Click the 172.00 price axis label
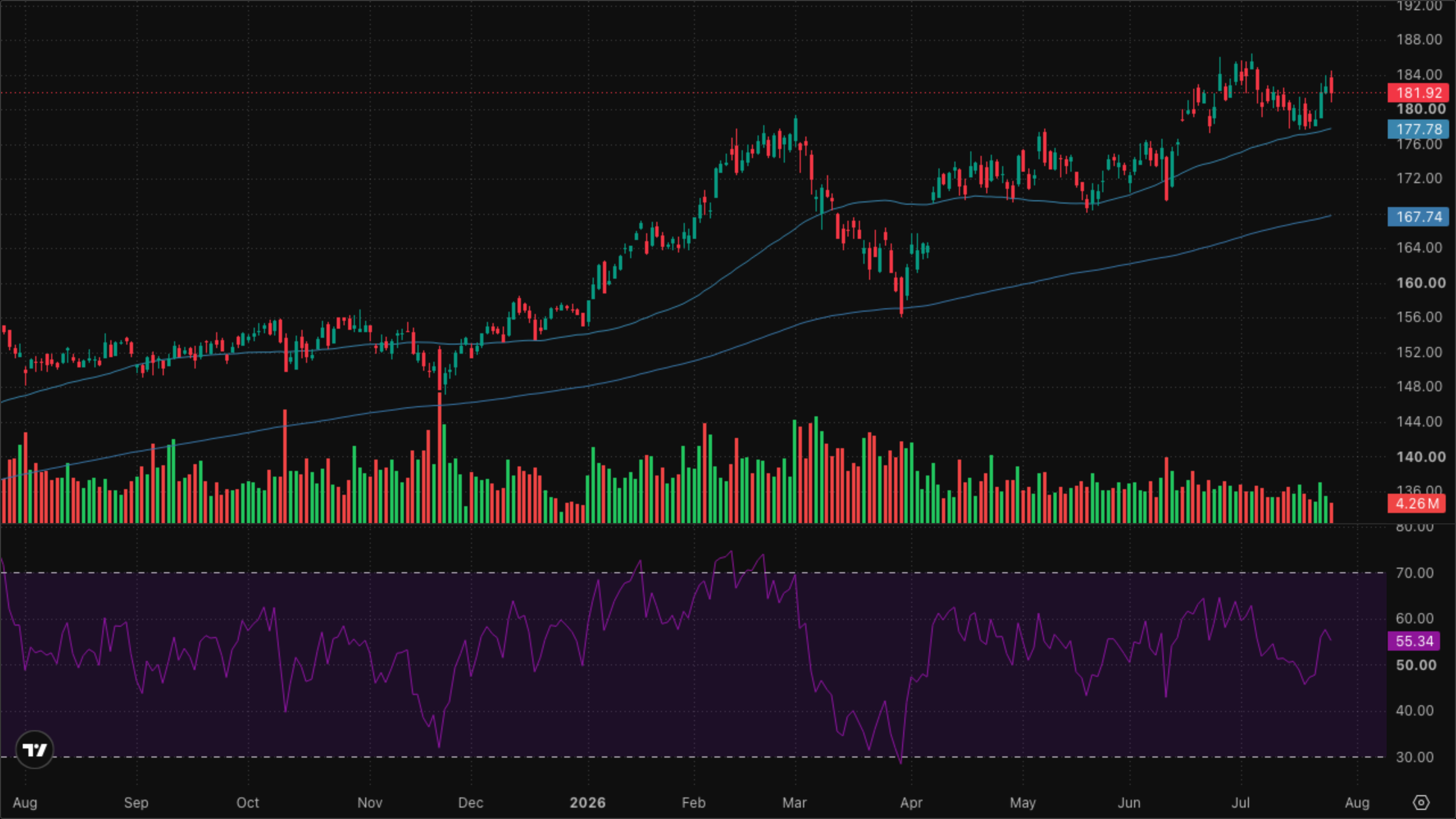 (1419, 178)
